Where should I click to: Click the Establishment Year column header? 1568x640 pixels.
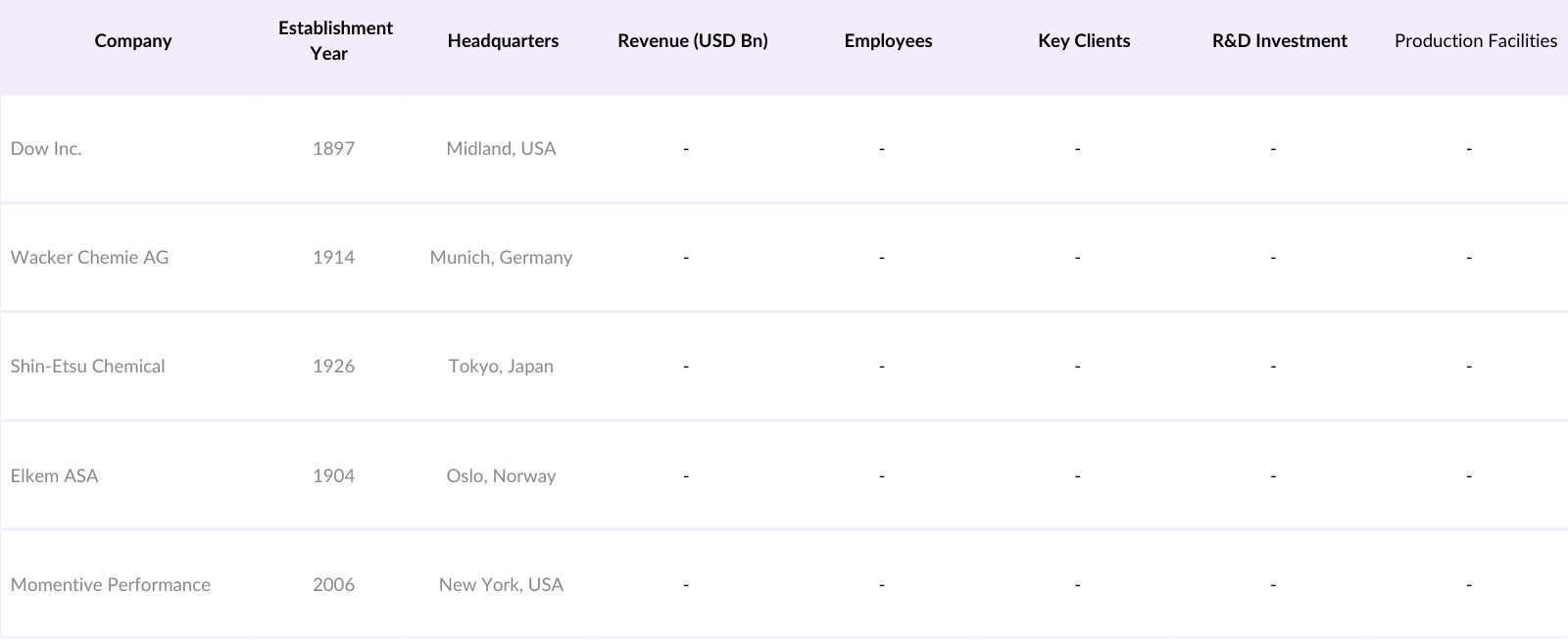[335, 41]
